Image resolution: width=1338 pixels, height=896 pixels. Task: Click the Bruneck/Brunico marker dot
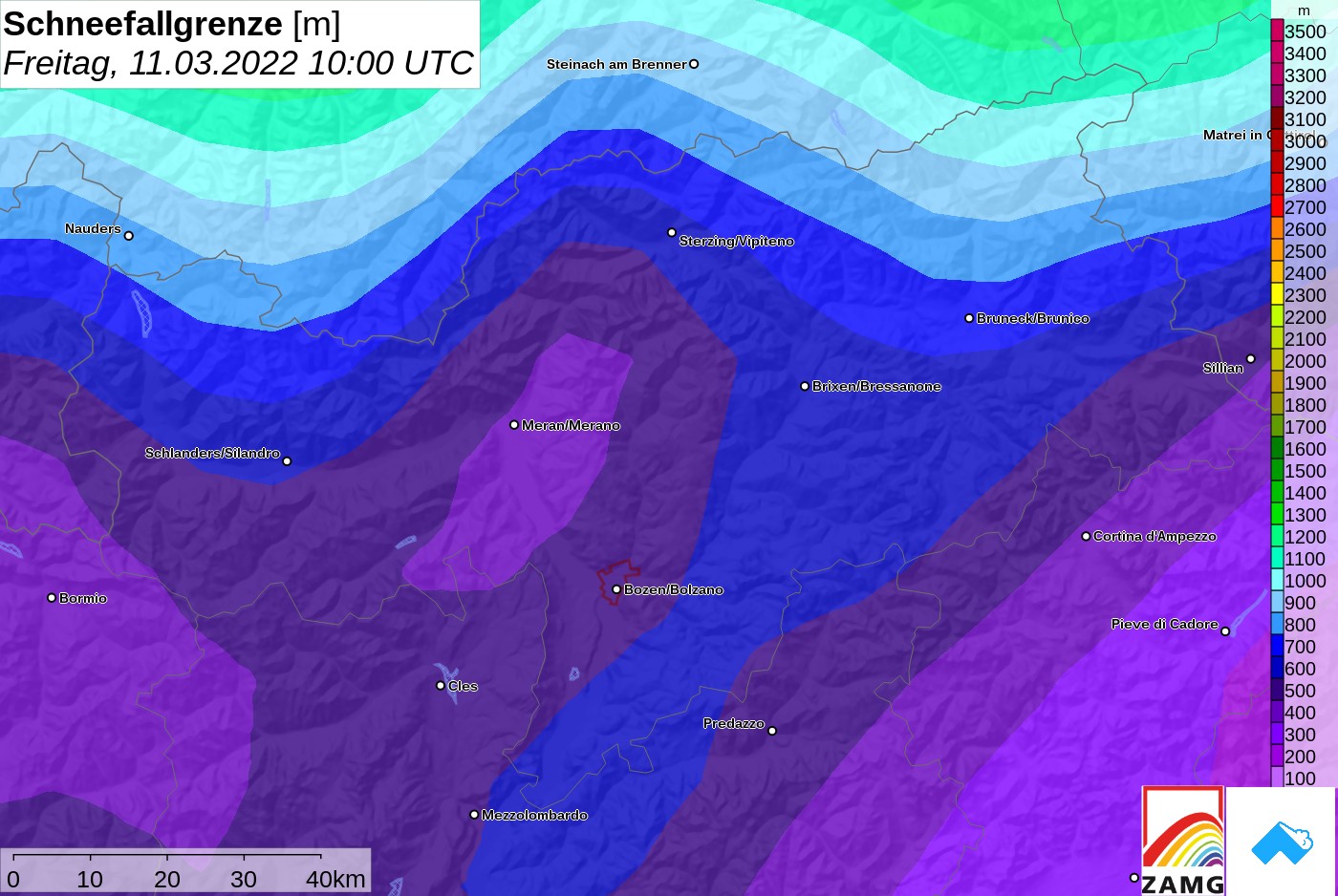pyautogui.click(x=969, y=318)
